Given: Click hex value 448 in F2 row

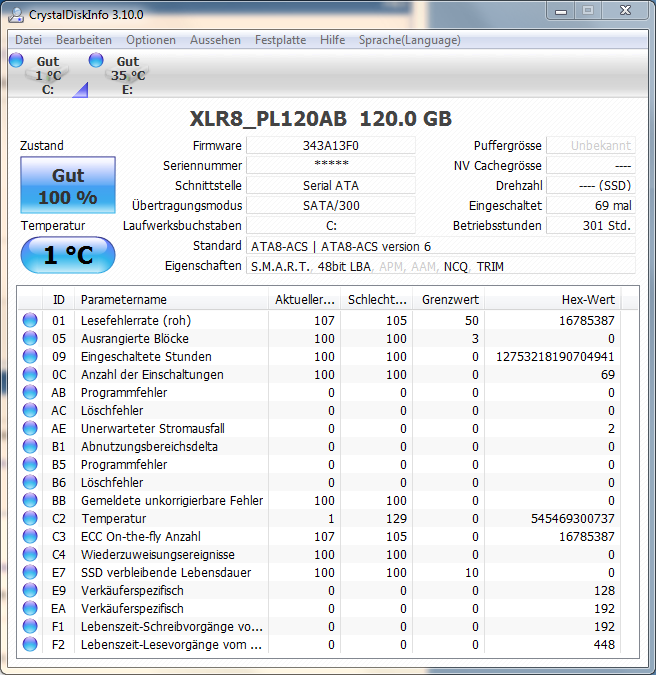Looking at the screenshot, I should click(604, 645).
